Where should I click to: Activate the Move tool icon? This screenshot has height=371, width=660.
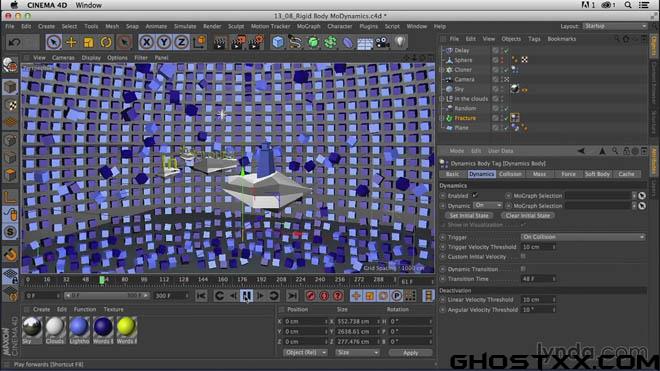(71, 42)
